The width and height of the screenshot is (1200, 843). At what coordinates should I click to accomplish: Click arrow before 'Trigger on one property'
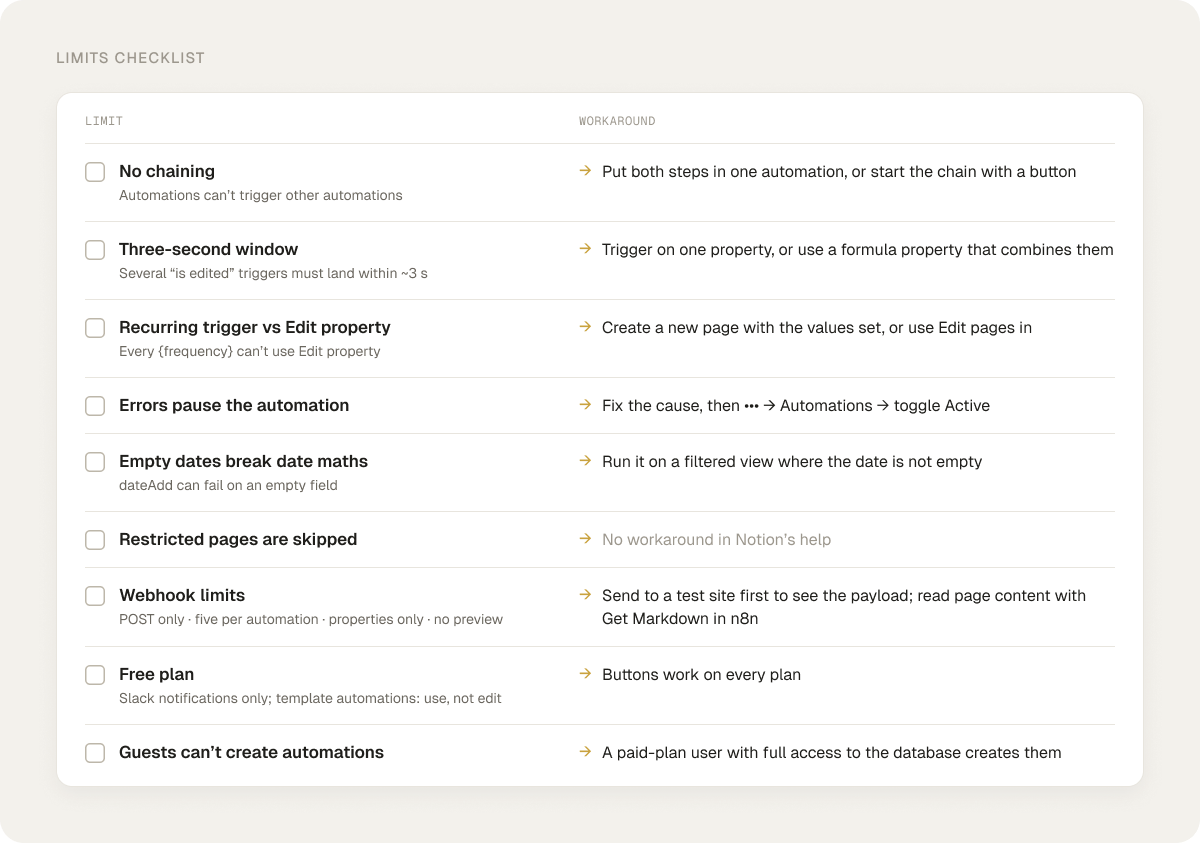(585, 249)
